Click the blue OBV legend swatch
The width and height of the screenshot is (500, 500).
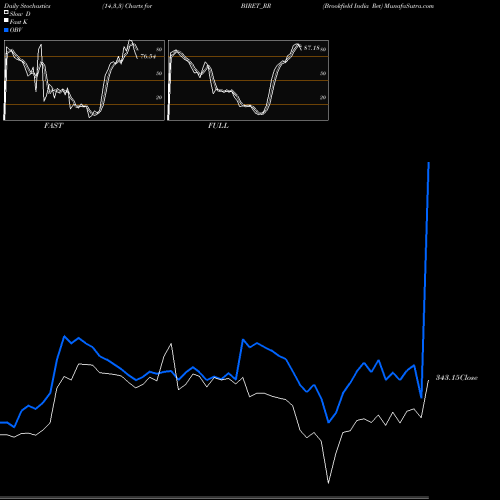coord(6,30)
